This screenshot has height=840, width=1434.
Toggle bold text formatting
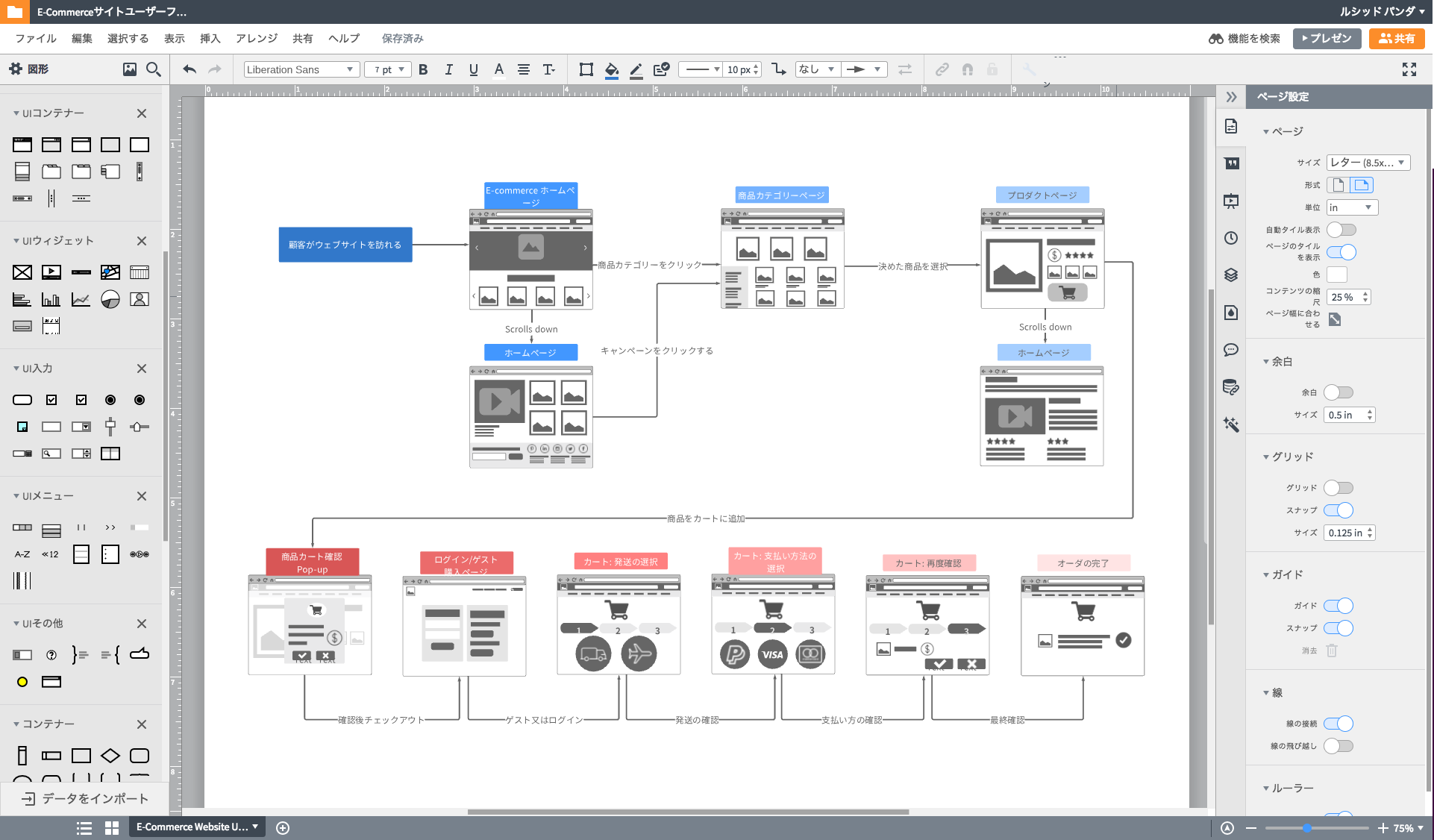click(423, 69)
